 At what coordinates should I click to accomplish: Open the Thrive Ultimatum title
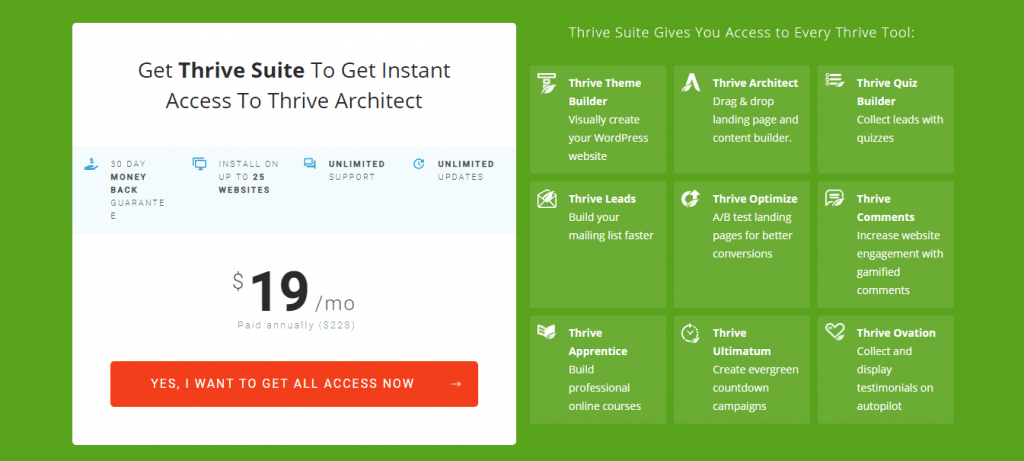741,342
